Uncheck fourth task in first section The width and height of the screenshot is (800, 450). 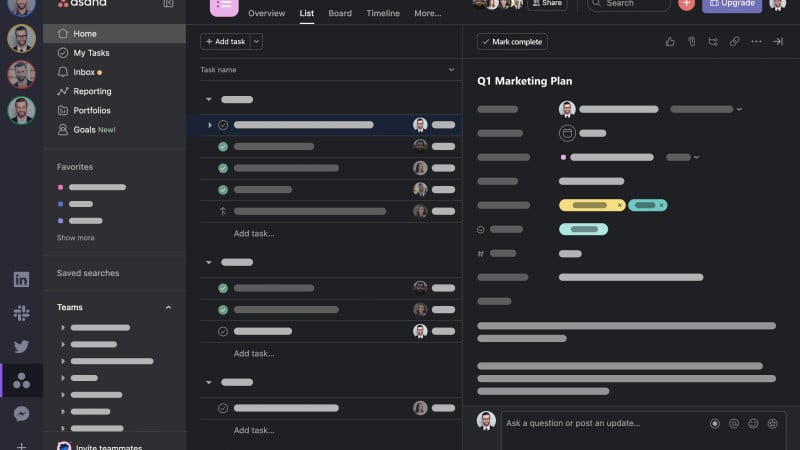223,190
